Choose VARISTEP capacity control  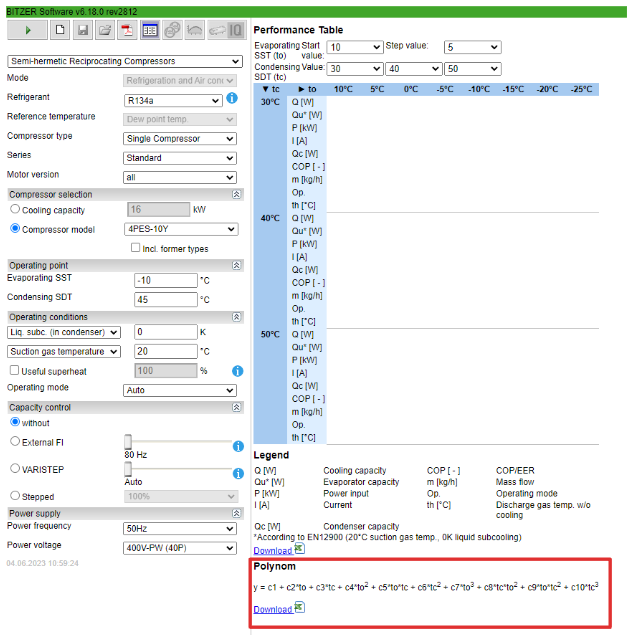pos(15,468)
